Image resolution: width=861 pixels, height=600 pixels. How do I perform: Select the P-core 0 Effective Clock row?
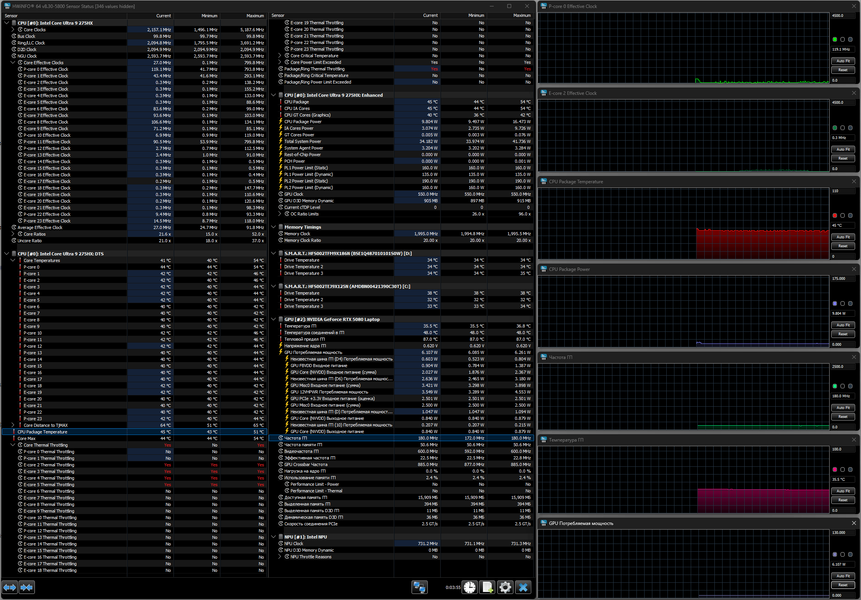[x=134, y=69]
